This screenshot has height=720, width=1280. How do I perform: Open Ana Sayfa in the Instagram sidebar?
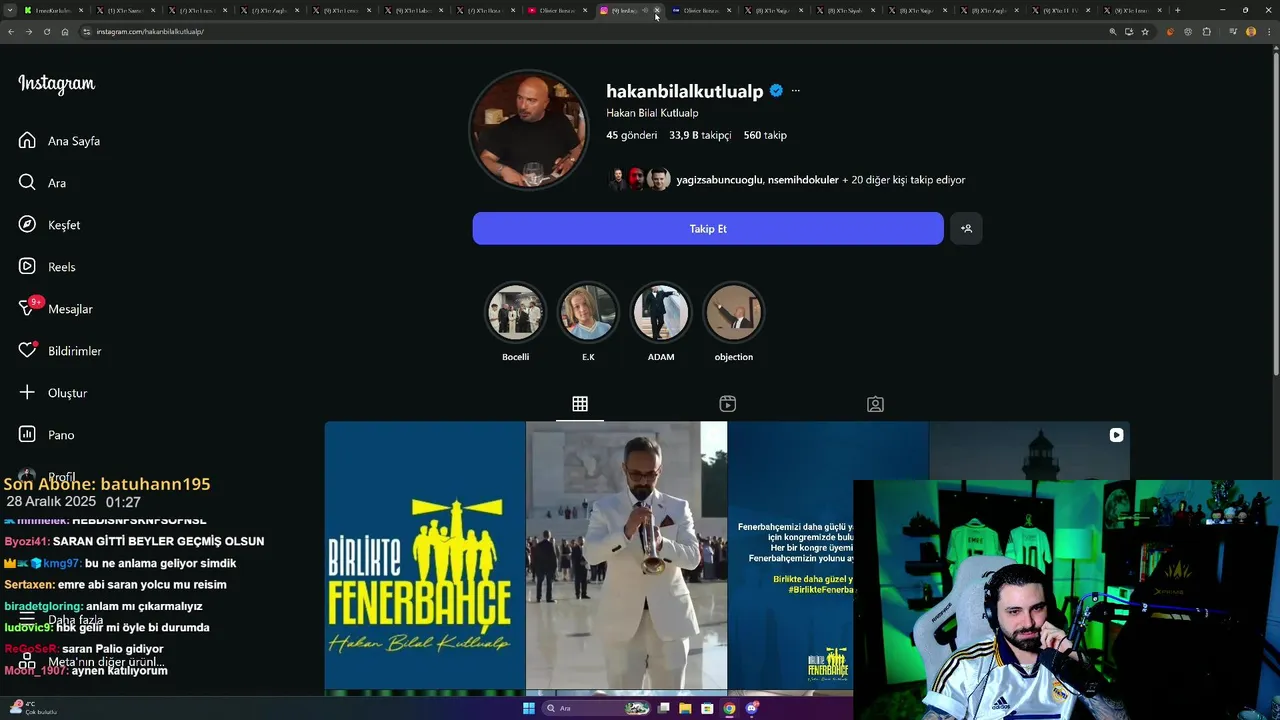[60, 141]
